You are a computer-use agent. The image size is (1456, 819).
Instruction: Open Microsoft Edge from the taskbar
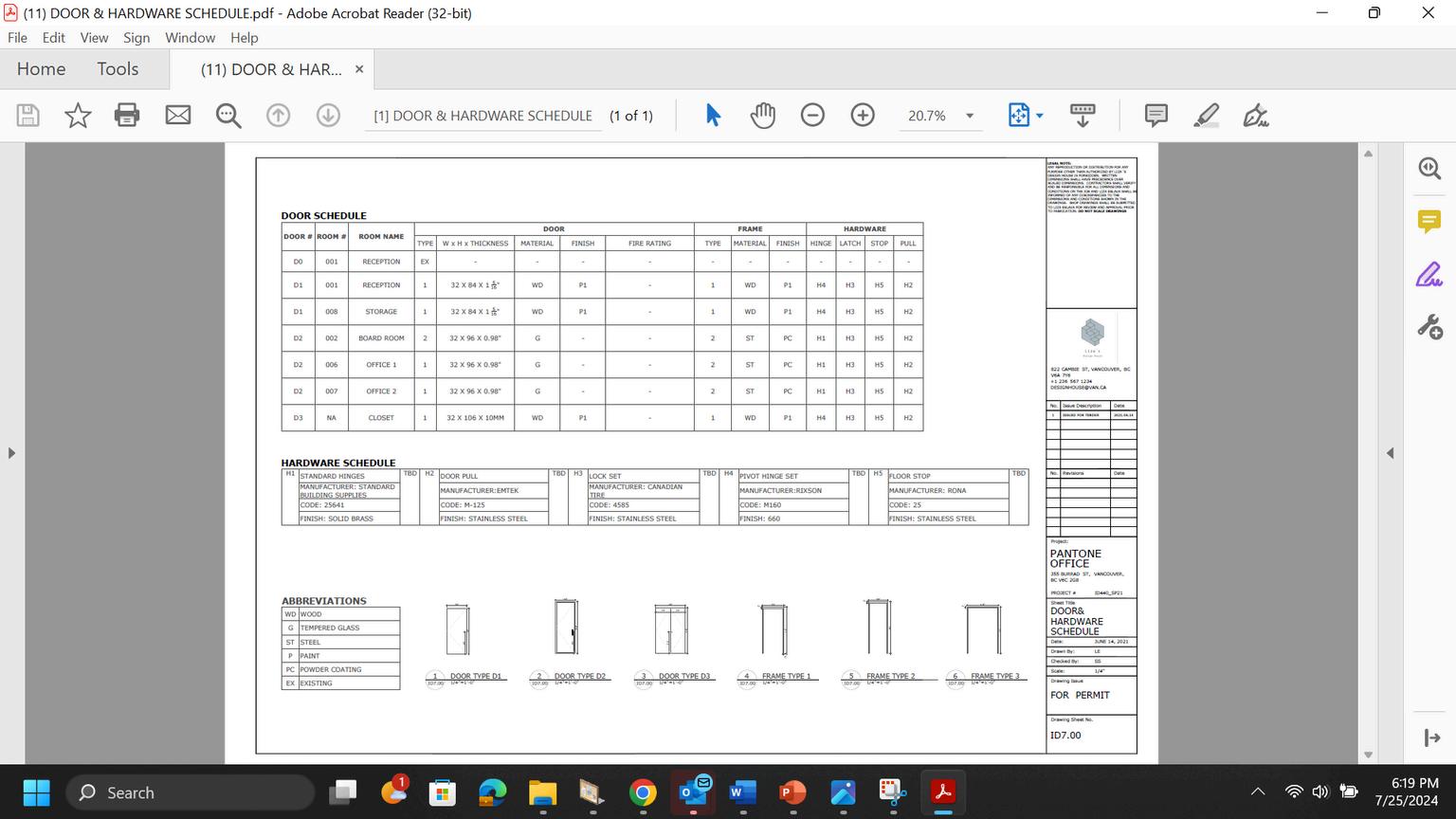tap(492, 792)
